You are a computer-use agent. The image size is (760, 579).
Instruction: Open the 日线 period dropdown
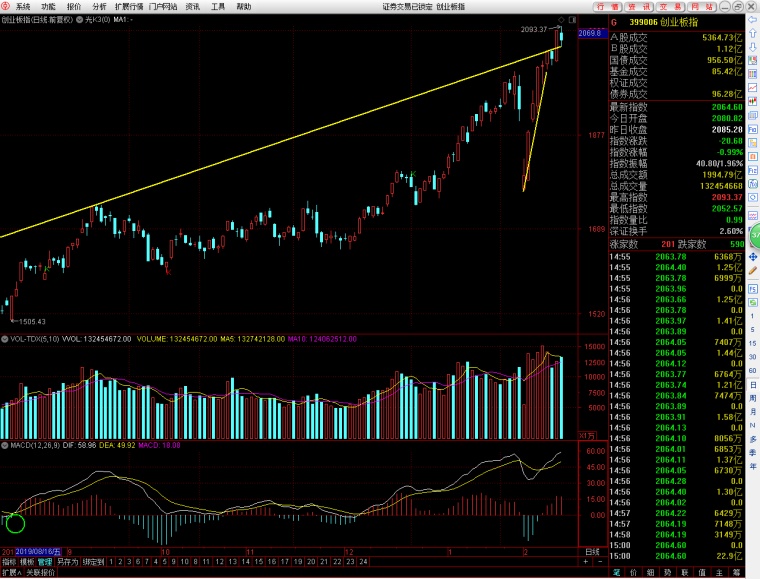593,551
